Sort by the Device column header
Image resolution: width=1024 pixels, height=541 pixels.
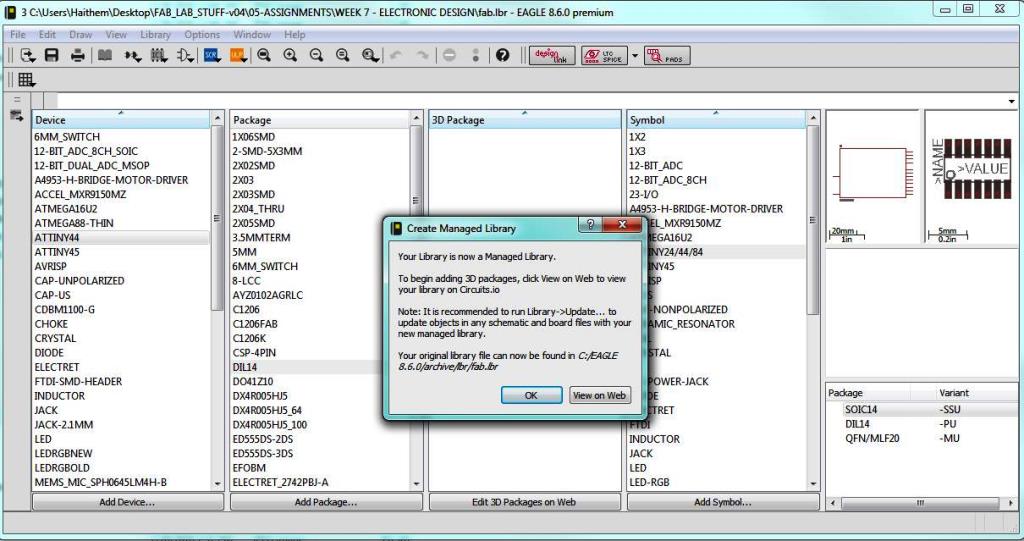121,120
